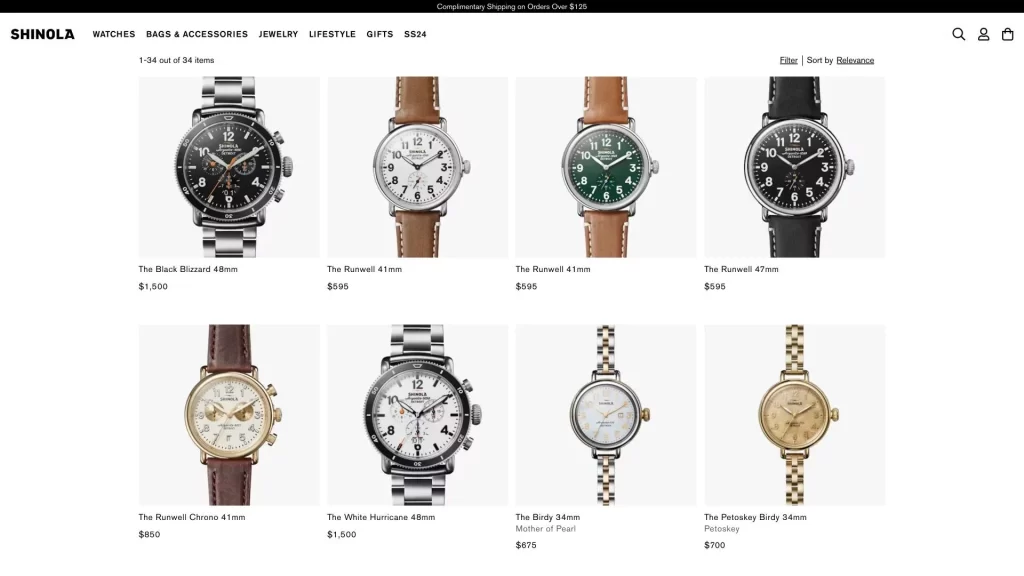Open The Petoskey Birdy 34mm title link
This screenshot has height=576, width=1024.
(x=755, y=517)
